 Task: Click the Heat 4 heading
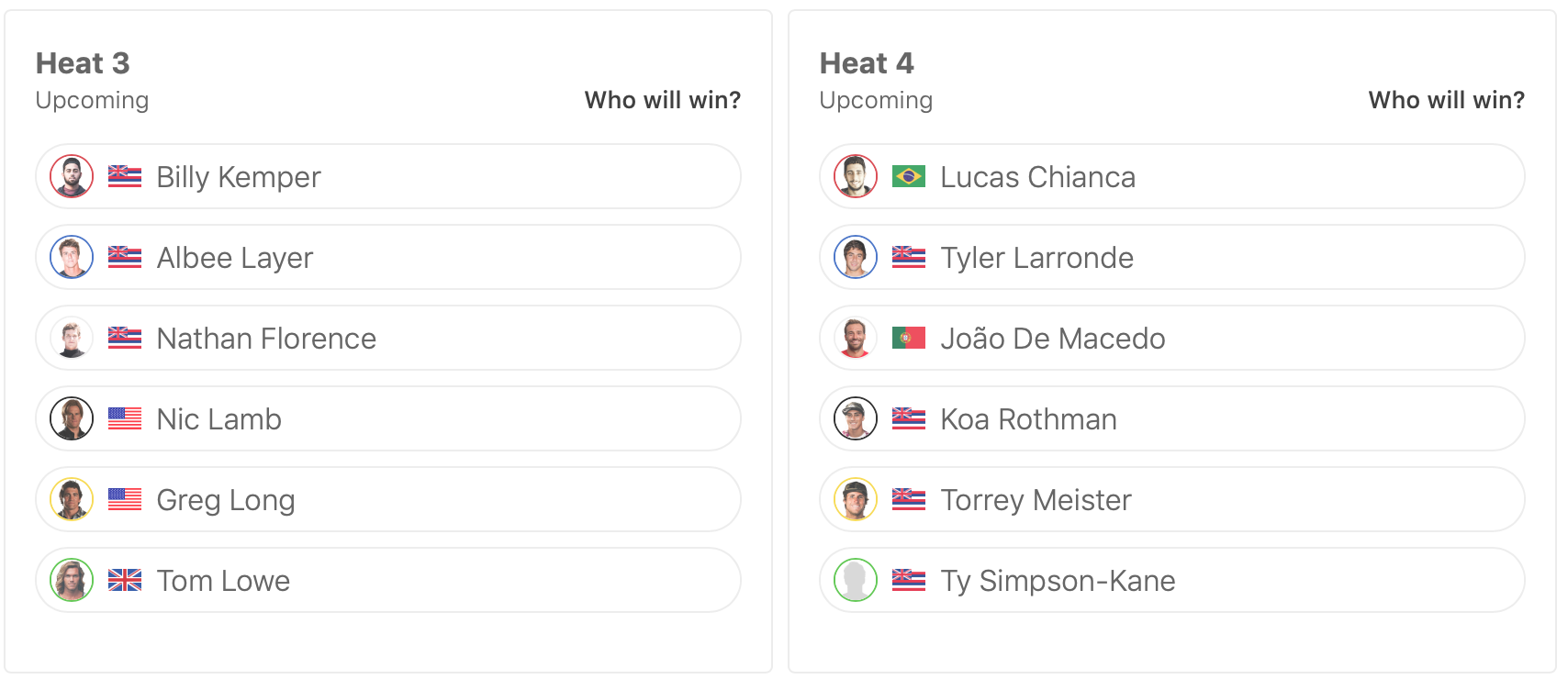click(867, 63)
